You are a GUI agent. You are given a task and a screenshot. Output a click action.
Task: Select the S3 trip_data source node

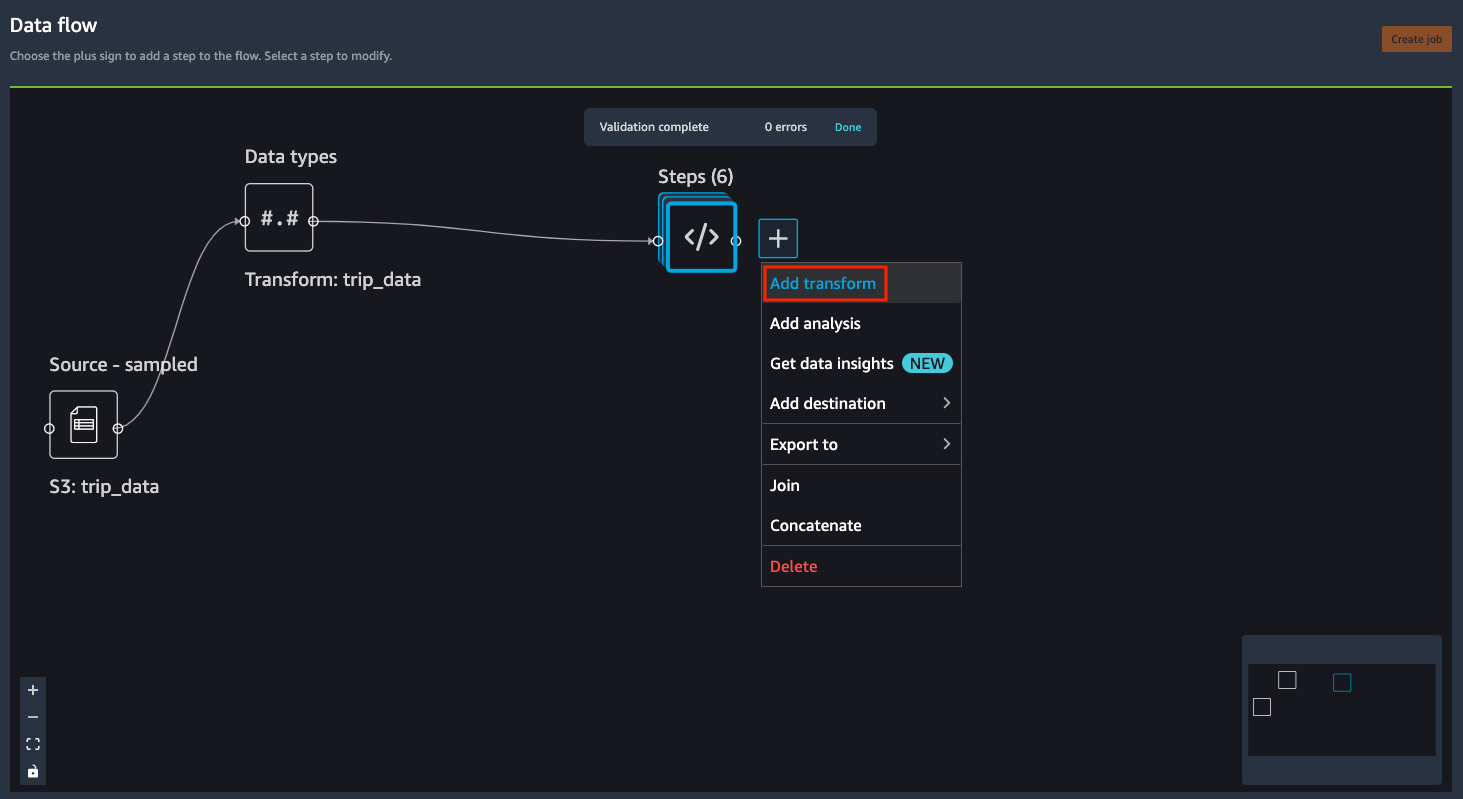tap(83, 424)
